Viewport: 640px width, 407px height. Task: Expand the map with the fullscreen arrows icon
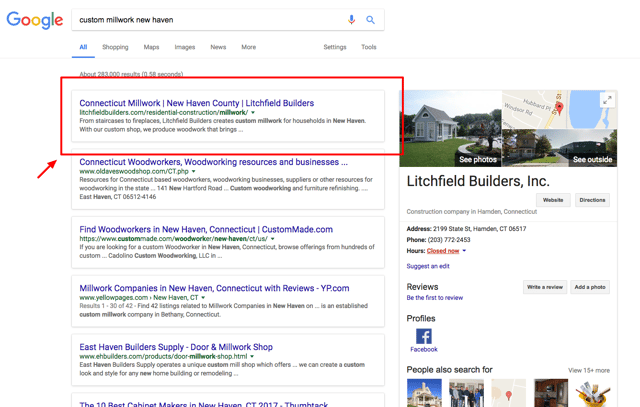pyautogui.click(x=607, y=100)
